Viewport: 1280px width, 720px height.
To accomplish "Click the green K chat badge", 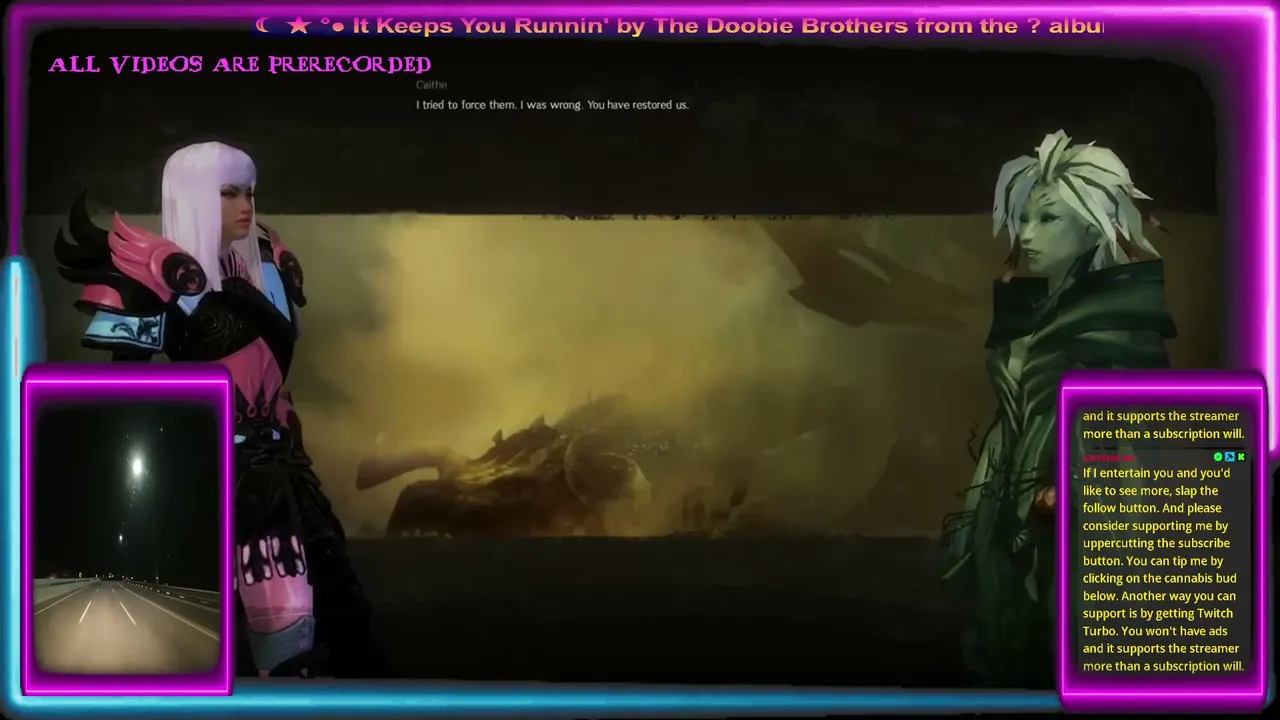I will (1241, 457).
